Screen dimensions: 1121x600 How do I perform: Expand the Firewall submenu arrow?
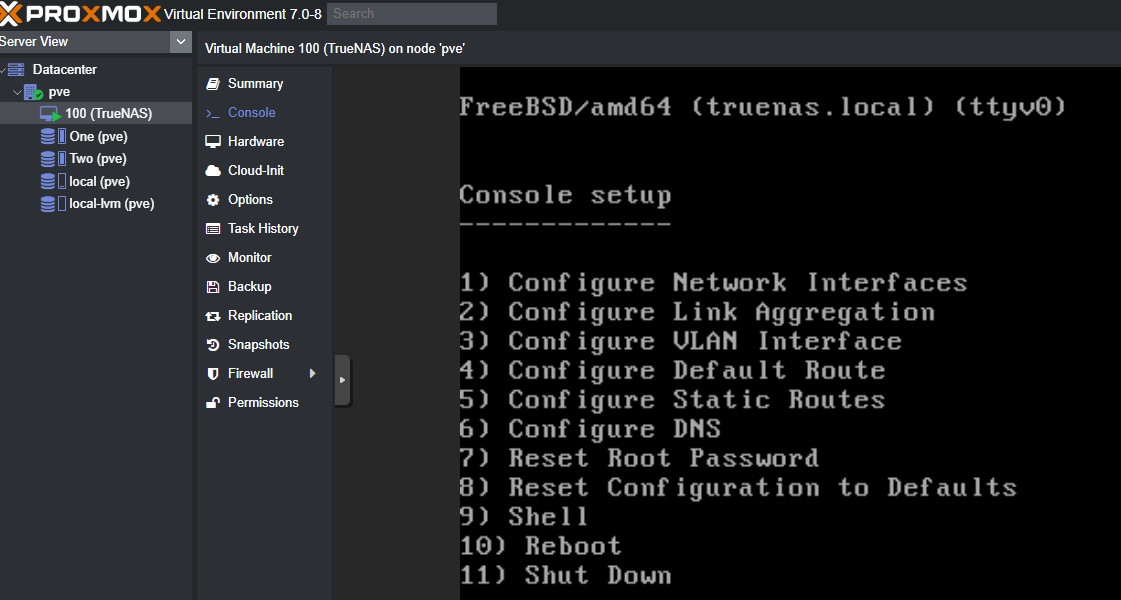pos(312,374)
